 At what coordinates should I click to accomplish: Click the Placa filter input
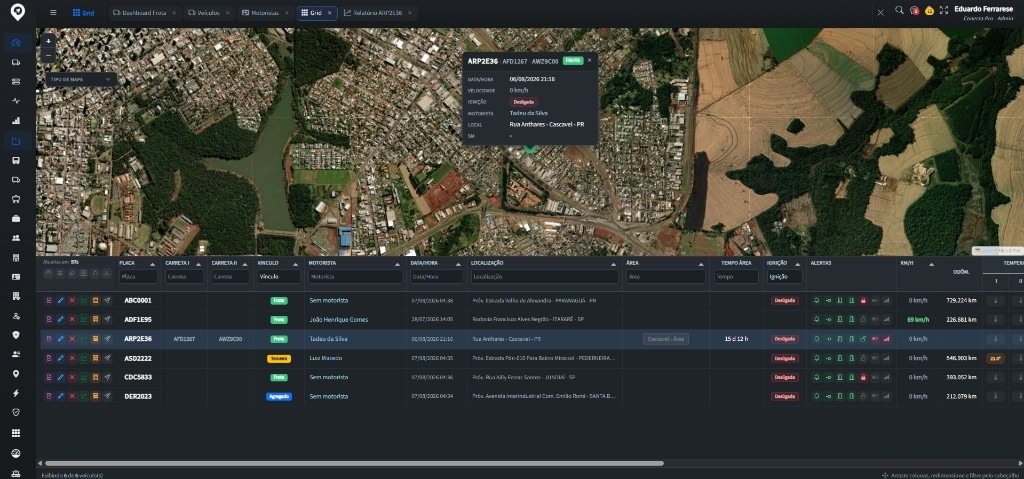[138, 277]
